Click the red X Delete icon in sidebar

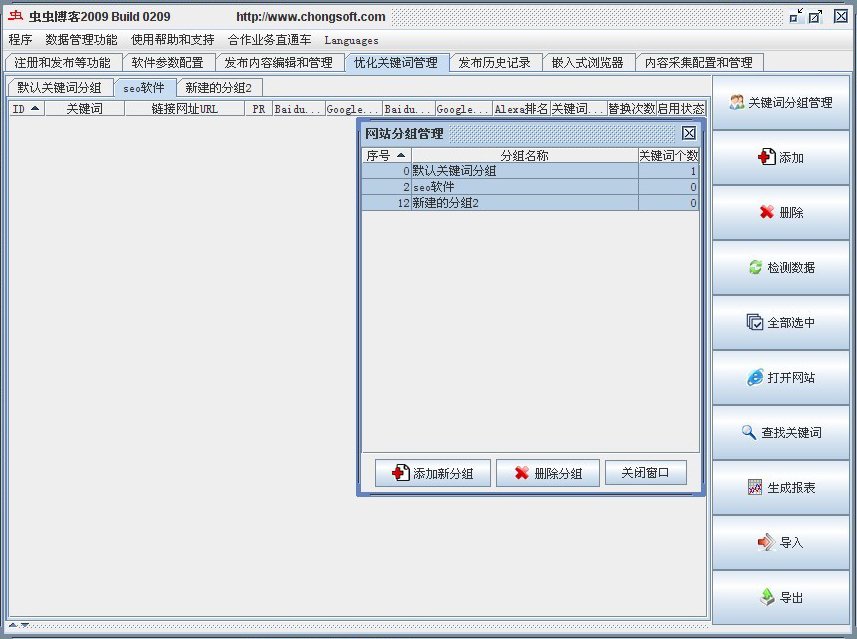click(x=767, y=212)
